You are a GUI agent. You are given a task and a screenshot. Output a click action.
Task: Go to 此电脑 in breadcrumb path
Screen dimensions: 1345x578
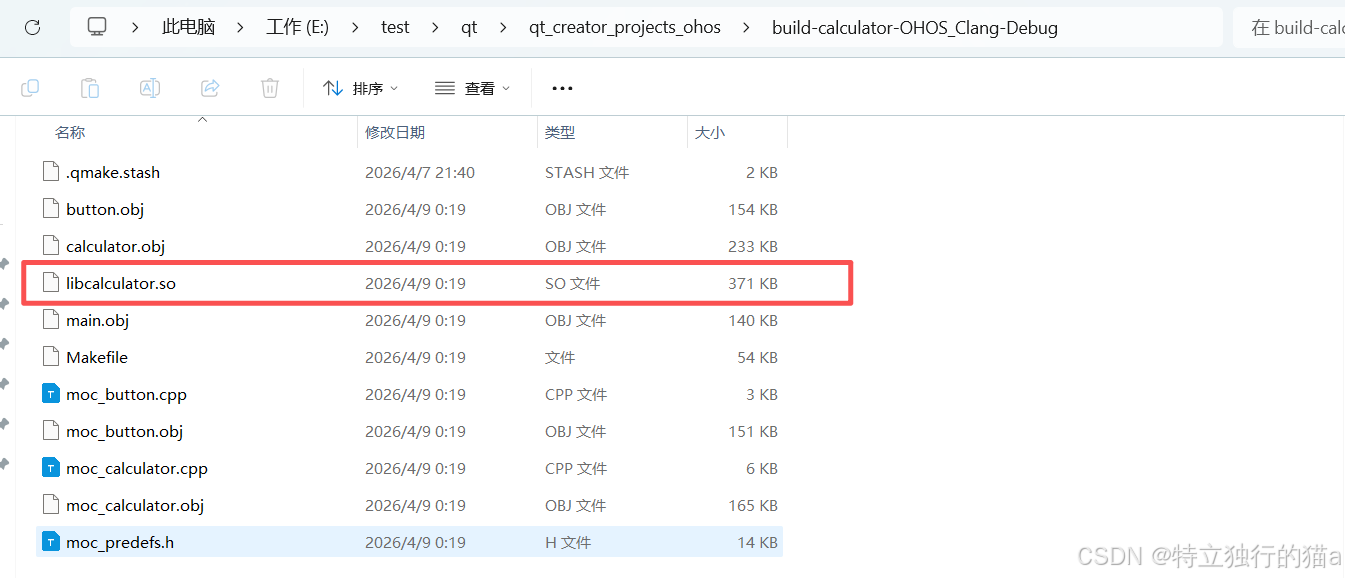click(x=188, y=27)
